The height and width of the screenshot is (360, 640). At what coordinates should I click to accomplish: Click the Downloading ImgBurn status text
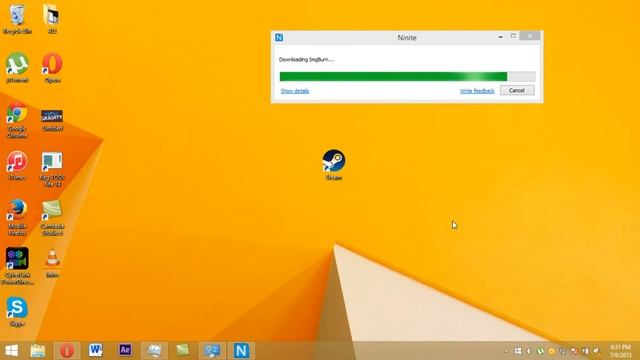click(306, 60)
